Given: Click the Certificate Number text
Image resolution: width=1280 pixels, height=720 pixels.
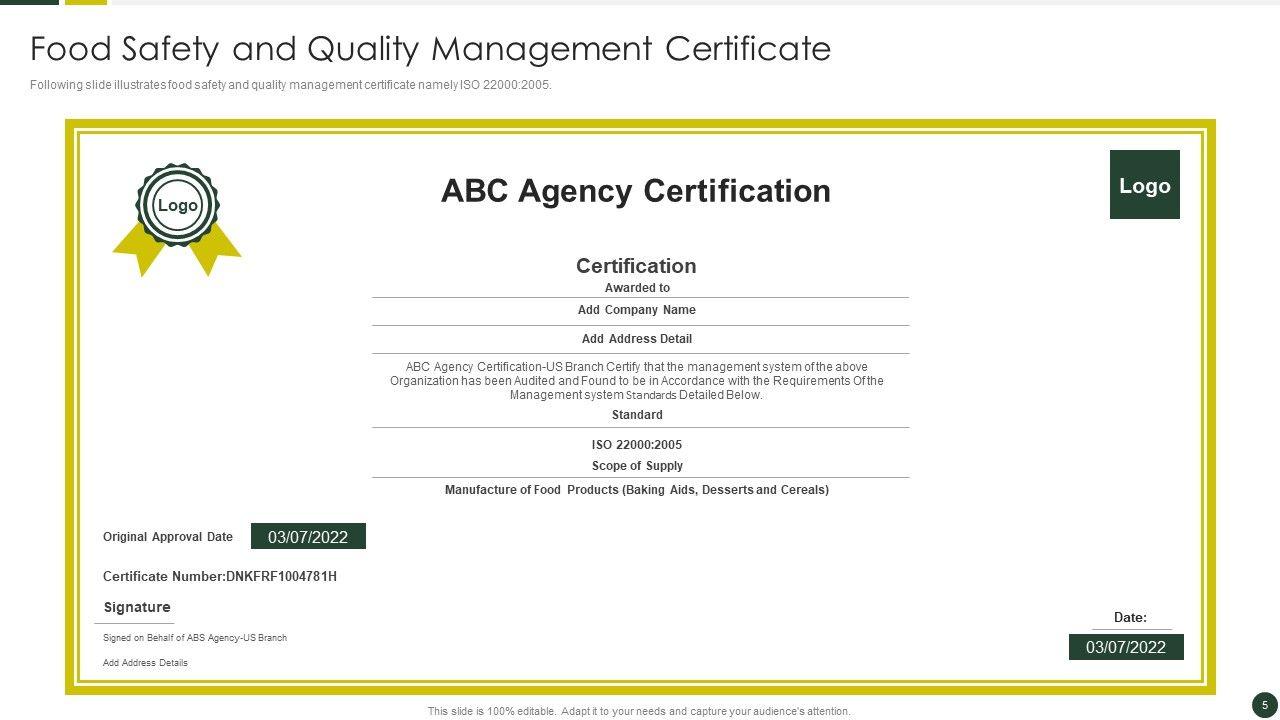Looking at the screenshot, I should click(x=220, y=577).
